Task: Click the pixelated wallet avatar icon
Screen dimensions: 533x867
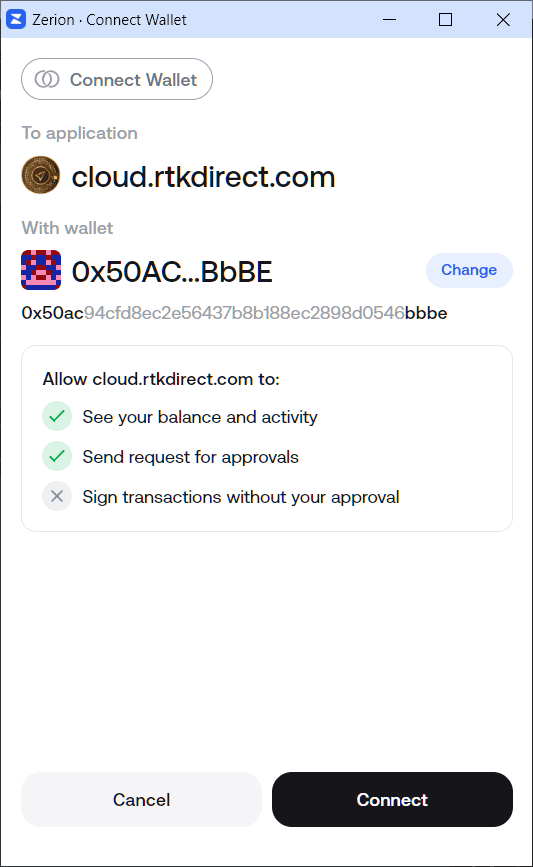Action: [x=41, y=270]
